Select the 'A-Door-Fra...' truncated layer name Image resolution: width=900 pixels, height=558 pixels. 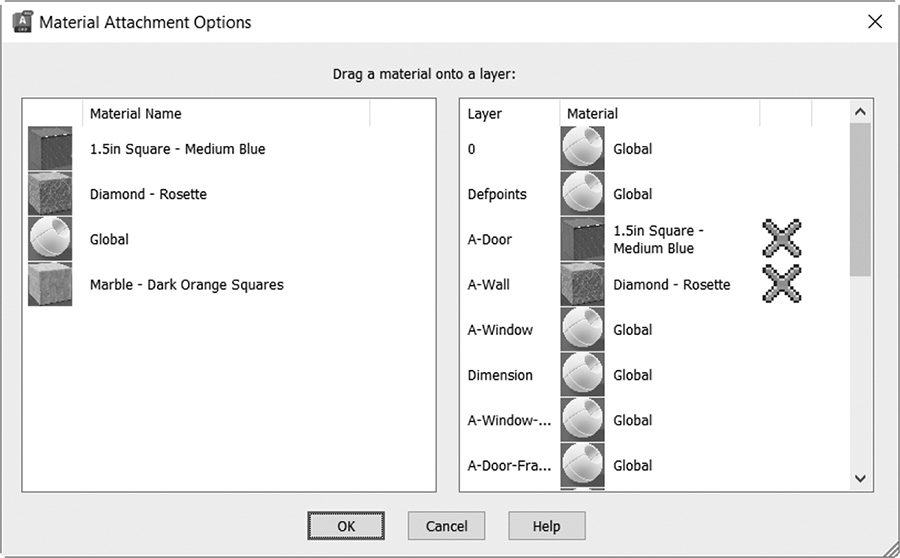pos(509,466)
